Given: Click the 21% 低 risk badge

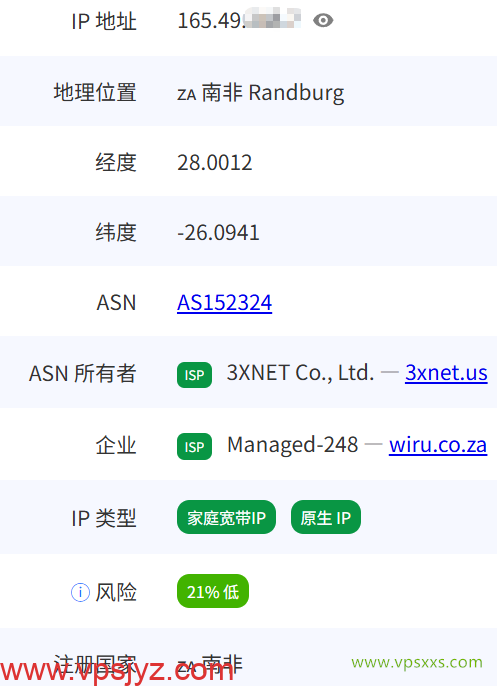Looking at the screenshot, I should [x=213, y=591].
